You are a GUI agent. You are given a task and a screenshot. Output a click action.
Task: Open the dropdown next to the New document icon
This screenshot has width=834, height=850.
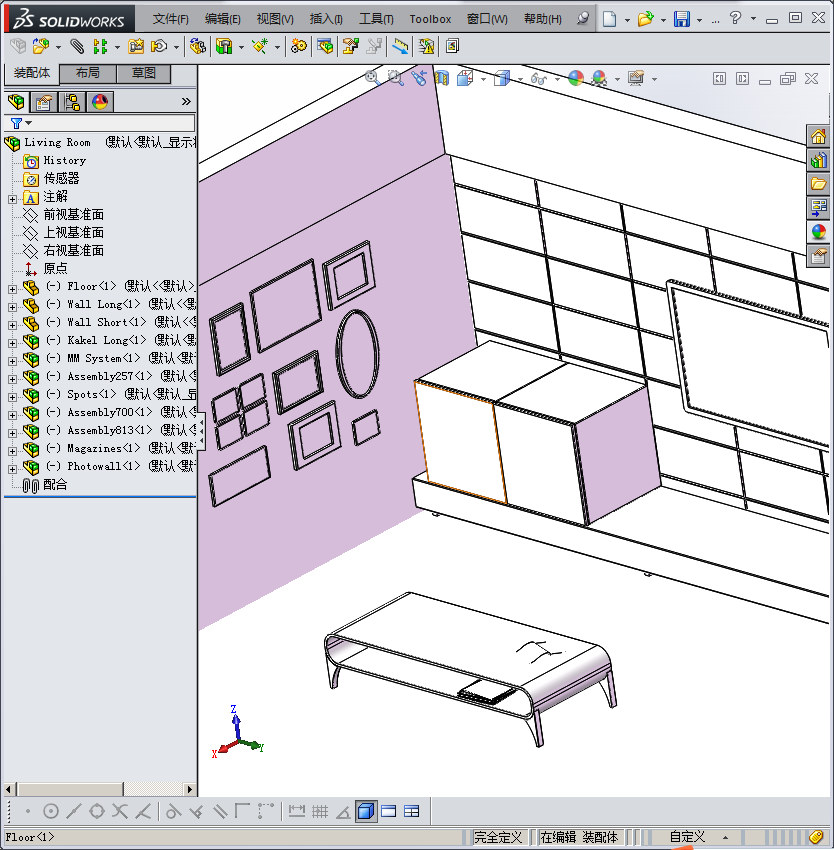[627, 20]
